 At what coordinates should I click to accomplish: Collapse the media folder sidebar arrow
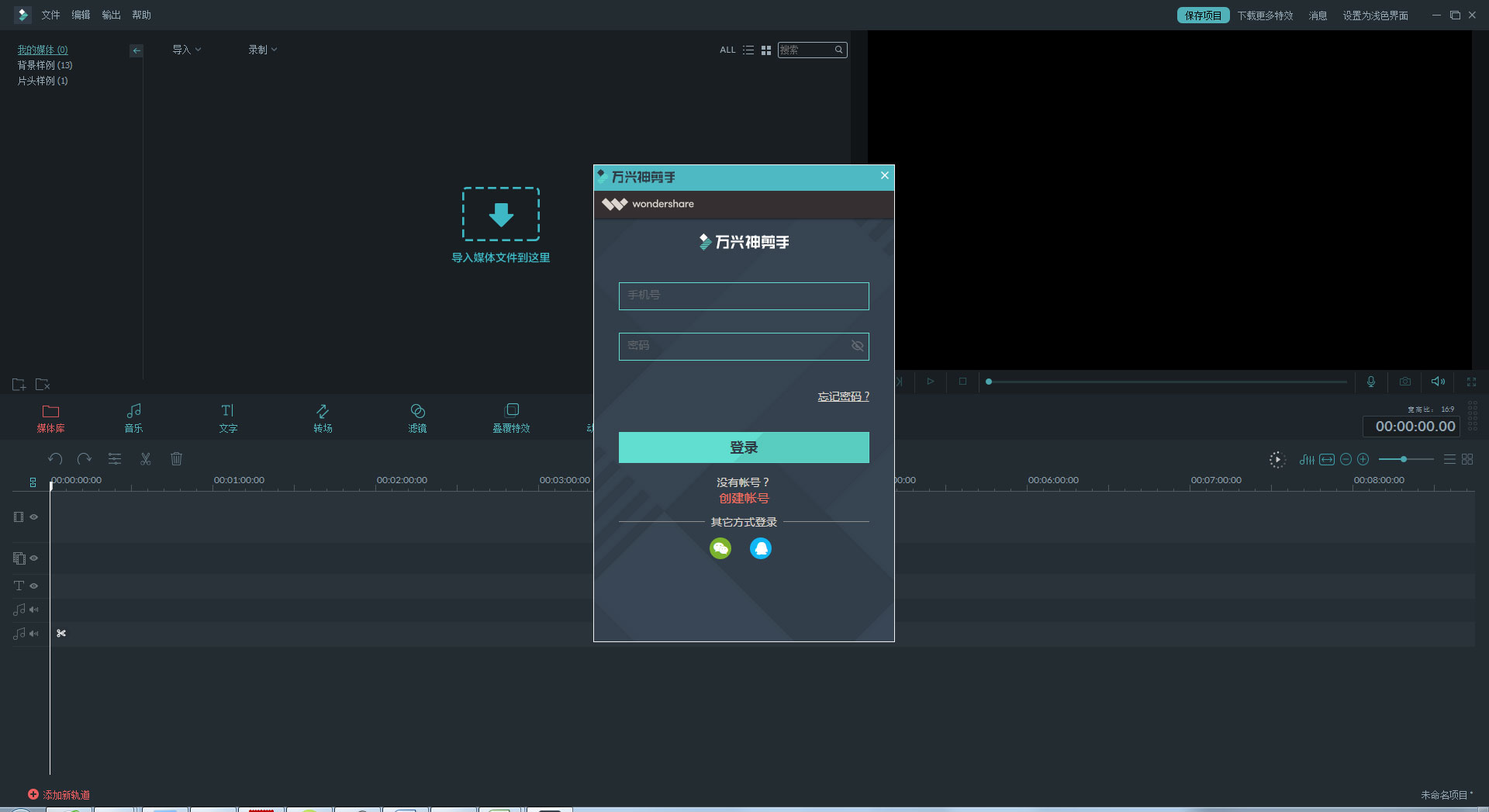pos(136,50)
